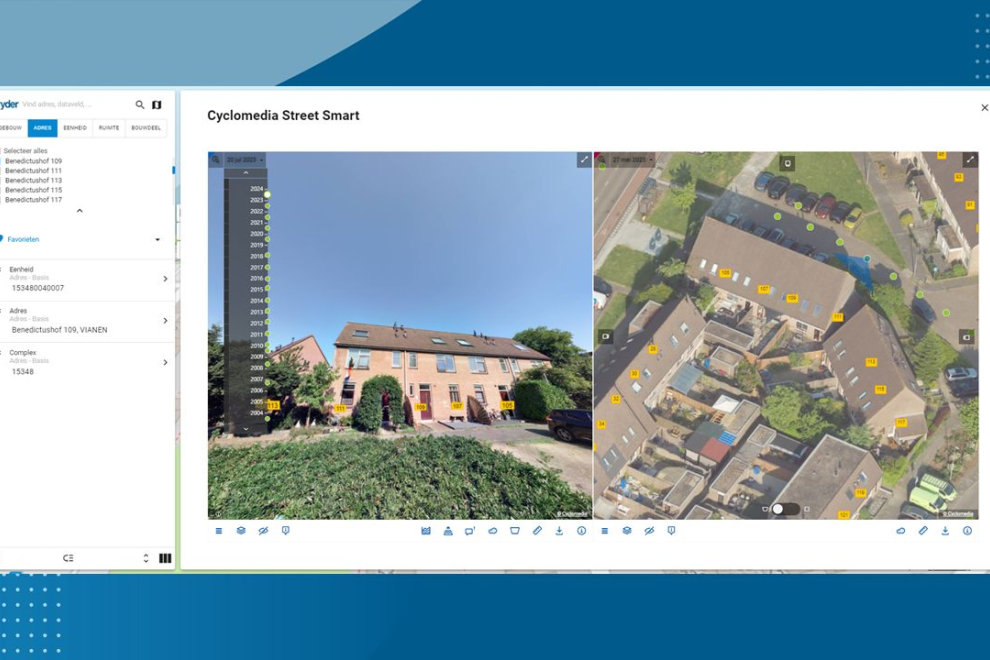Click the up-down sort arrows at the sidebar bottom
Image resolution: width=990 pixels, height=660 pixels.
[146, 558]
